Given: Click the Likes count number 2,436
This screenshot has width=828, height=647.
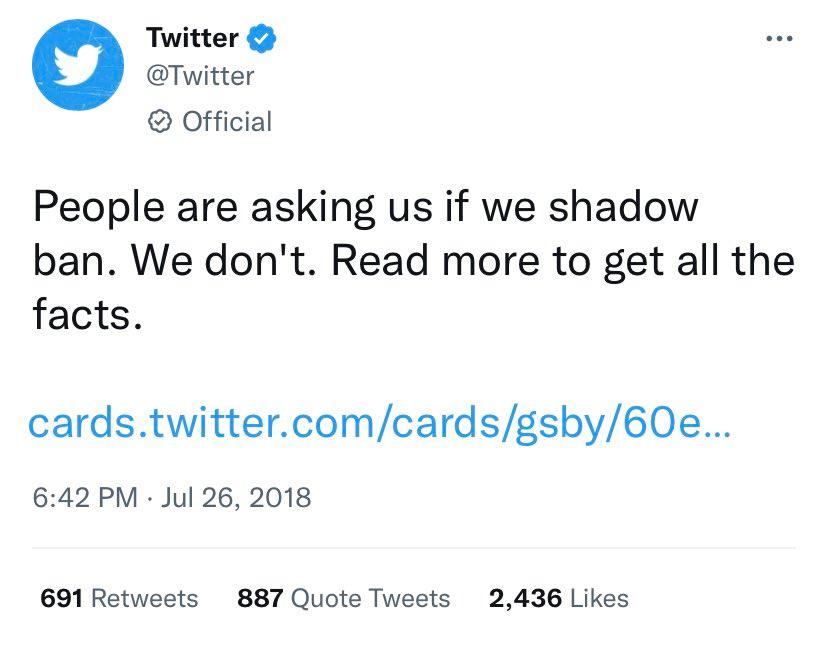Looking at the screenshot, I should click(x=525, y=599).
